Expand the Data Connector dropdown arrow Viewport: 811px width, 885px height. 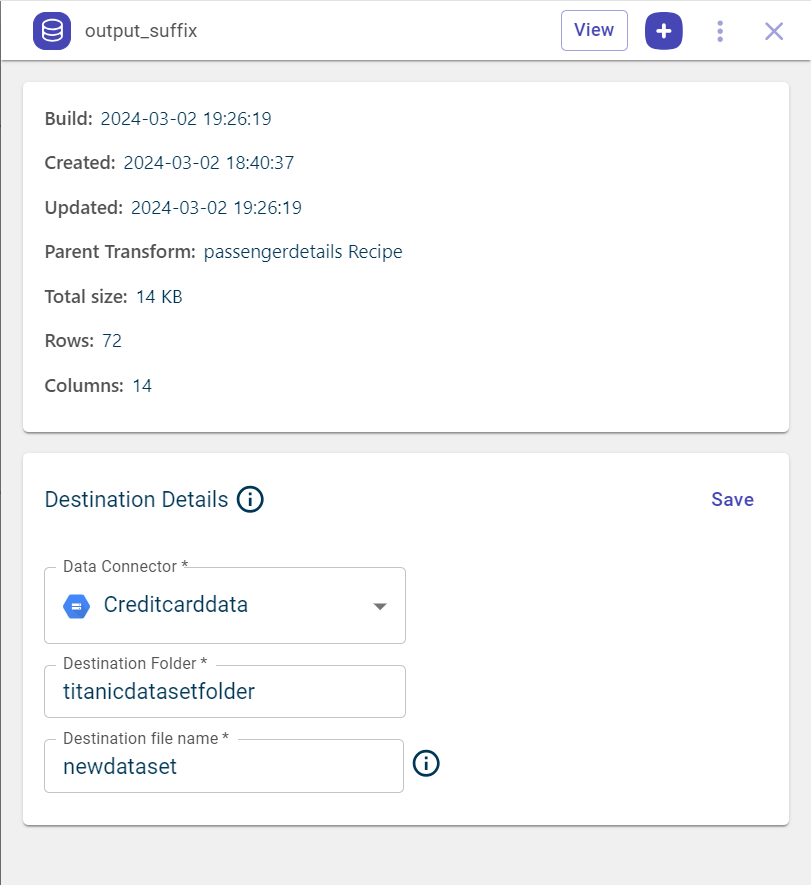[380, 606]
